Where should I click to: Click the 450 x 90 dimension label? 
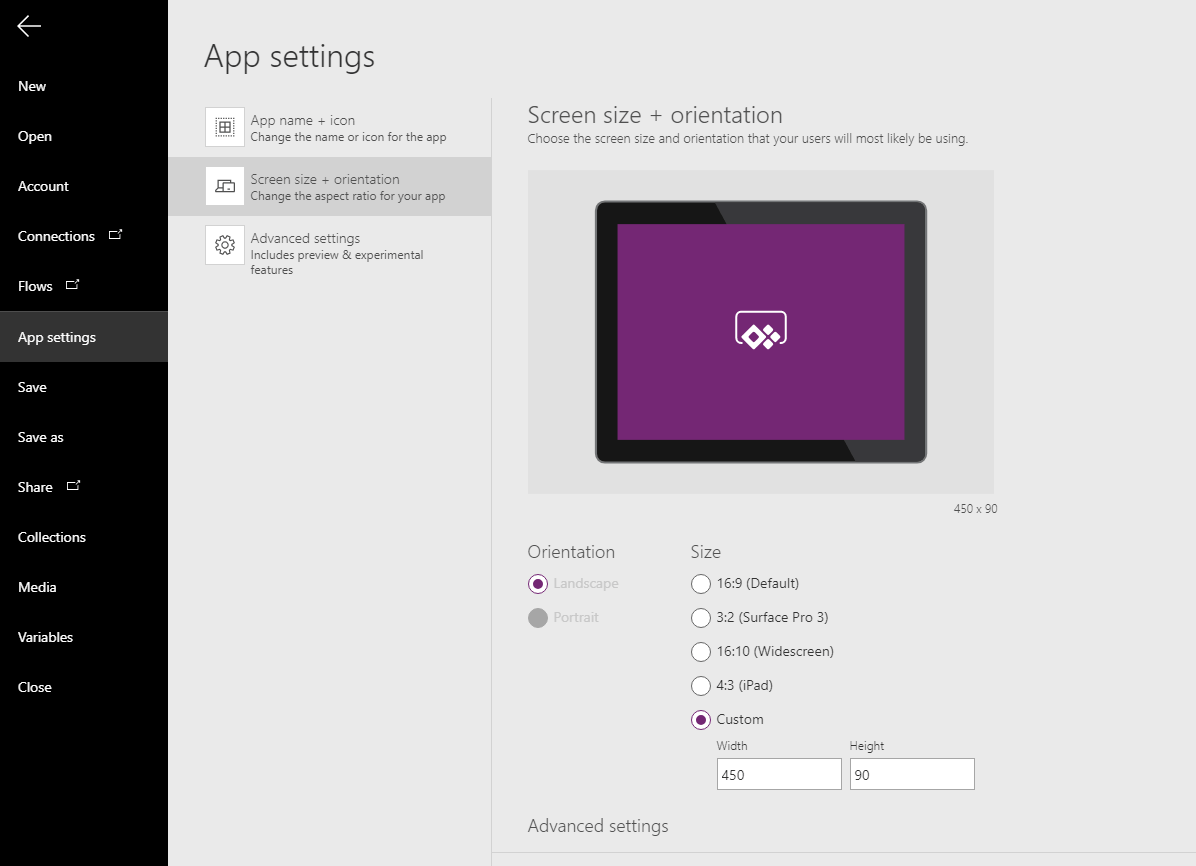(975, 509)
